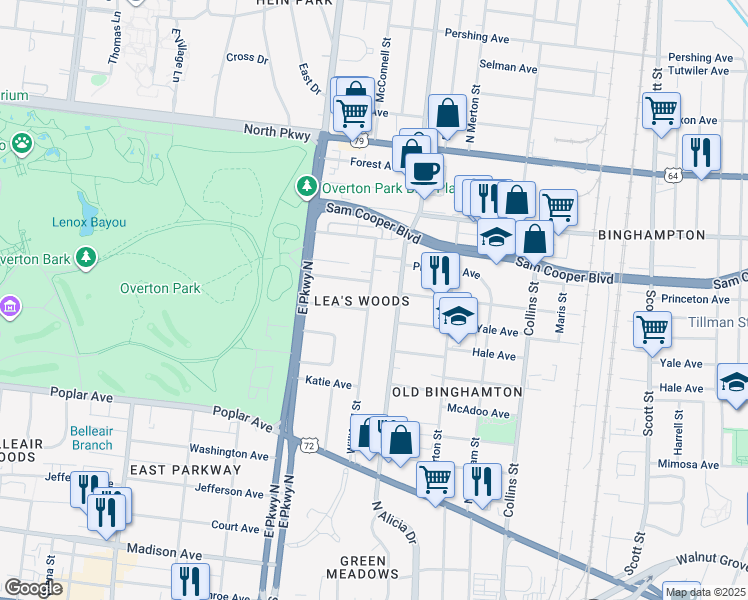Select the coffee cup cafe marker
The width and height of the screenshot is (748, 600).
(424, 173)
